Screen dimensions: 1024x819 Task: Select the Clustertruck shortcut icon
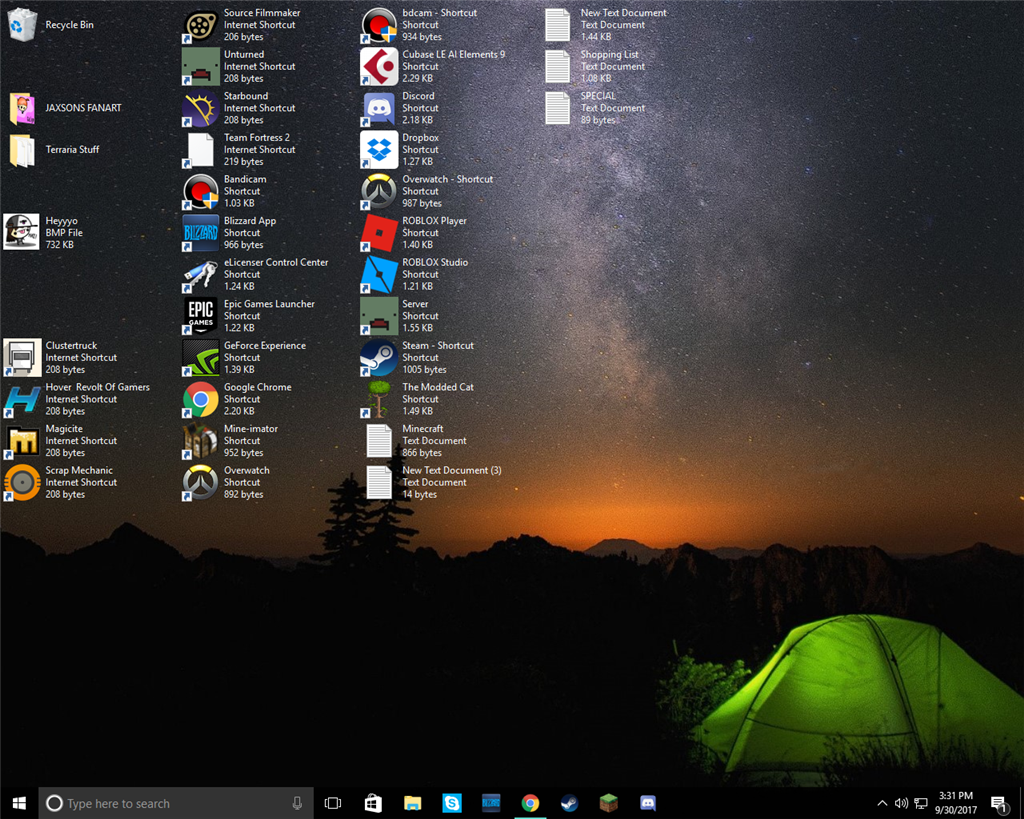[22, 357]
